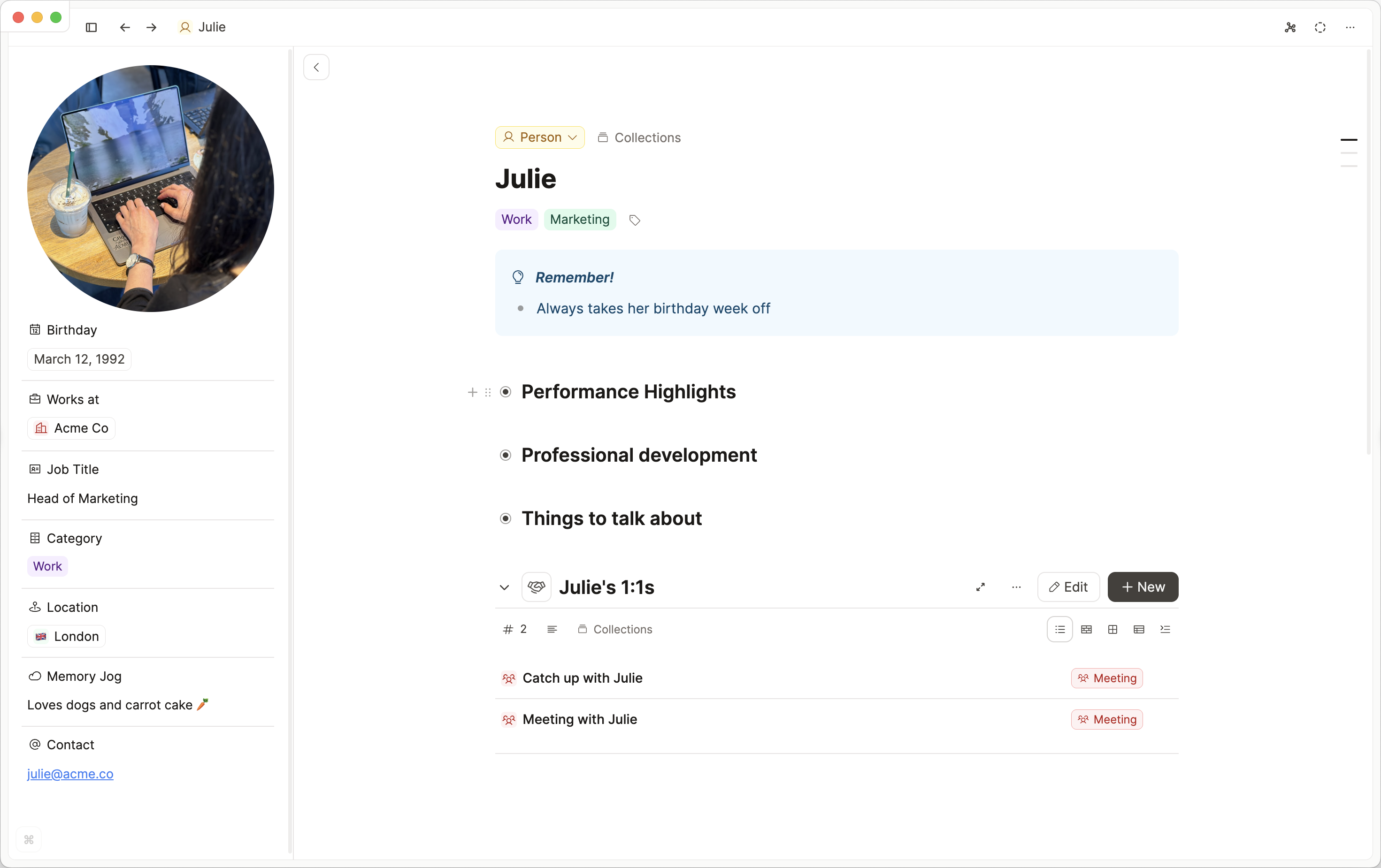Switch to gallery grid view icon
The height and width of the screenshot is (868, 1381).
coord(1112,630)
